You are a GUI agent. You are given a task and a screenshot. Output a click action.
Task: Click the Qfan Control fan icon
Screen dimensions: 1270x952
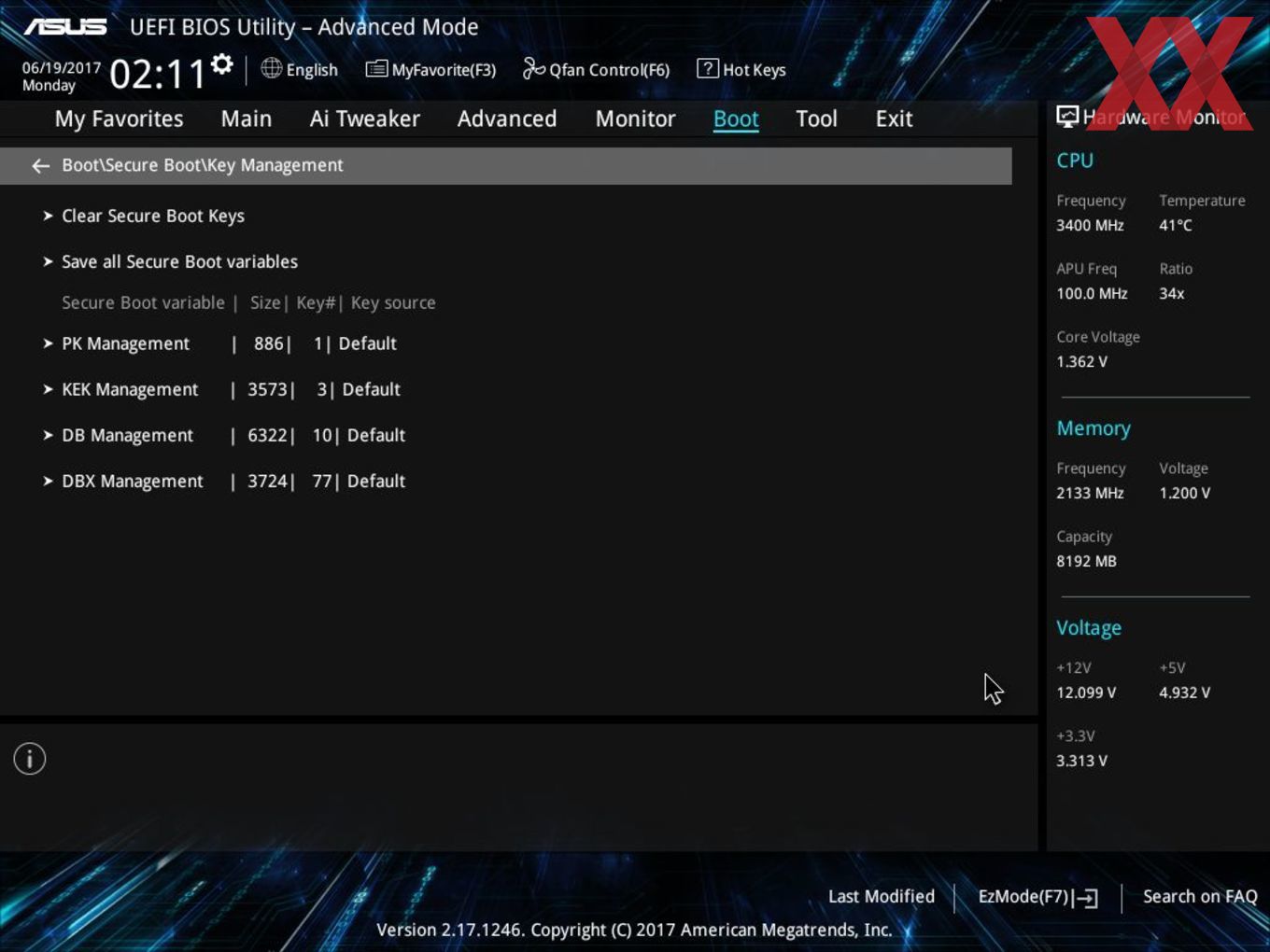[x=533, y=68]
